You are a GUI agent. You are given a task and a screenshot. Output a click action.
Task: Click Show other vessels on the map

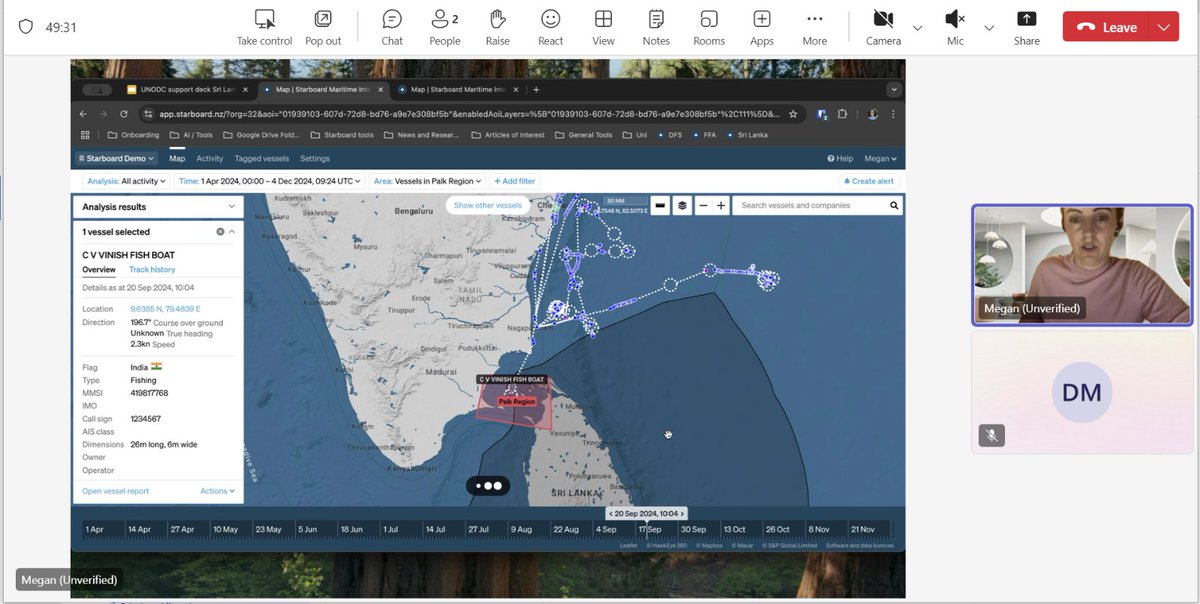click(x=488, y=205)
